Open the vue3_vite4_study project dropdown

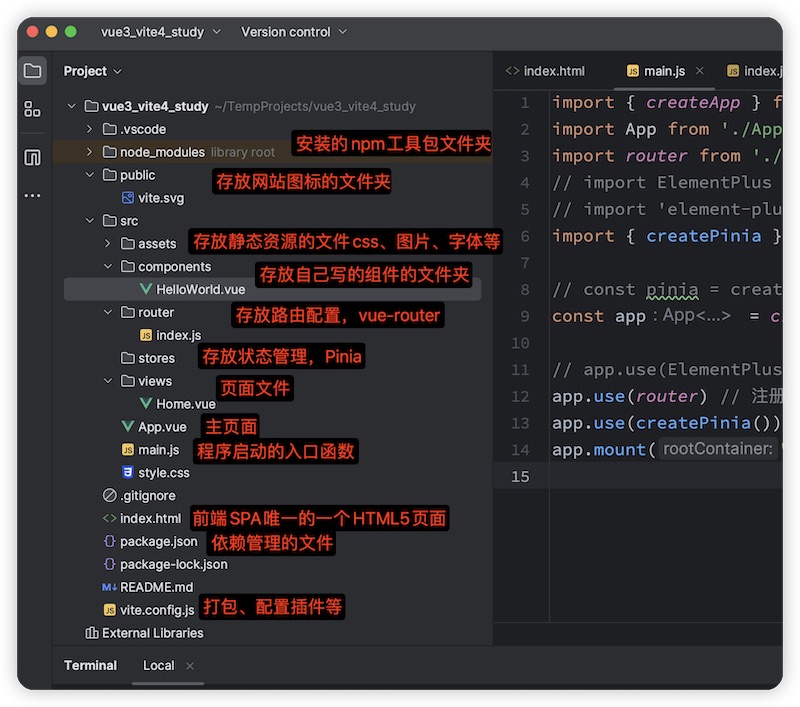pyautogui.click(x=161, y=32)
